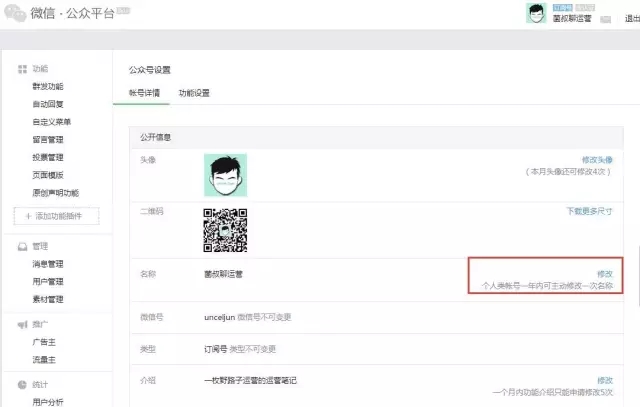Open the mail notification icon in the header
The width and height of the screenshot is (640, 407).
pos(606,19)
